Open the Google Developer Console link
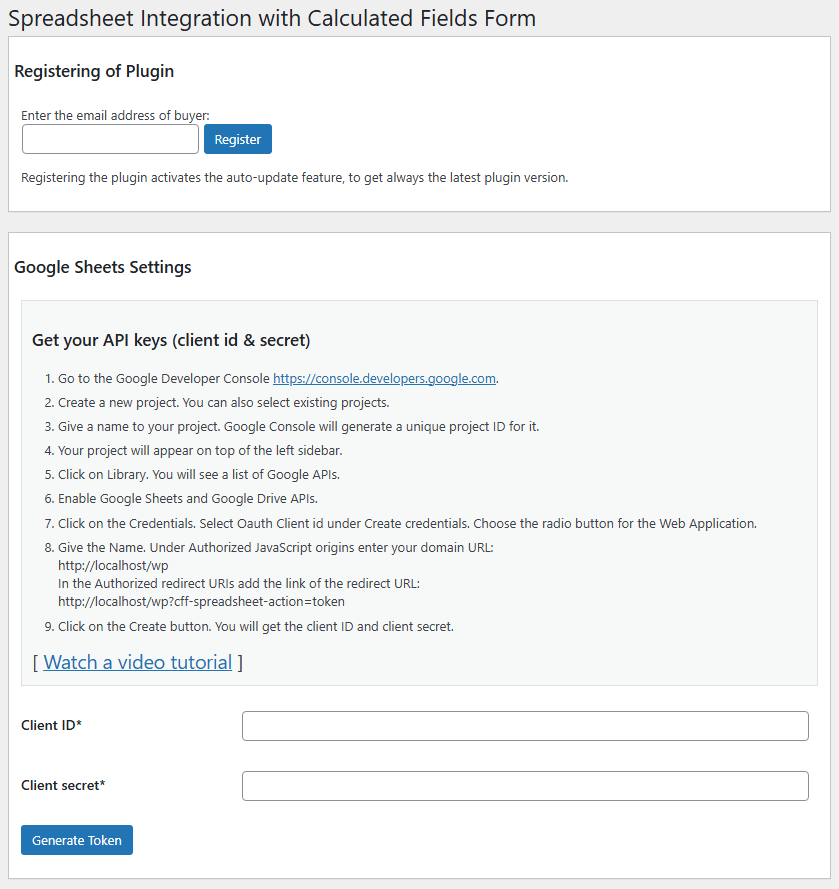 (384, 378)
